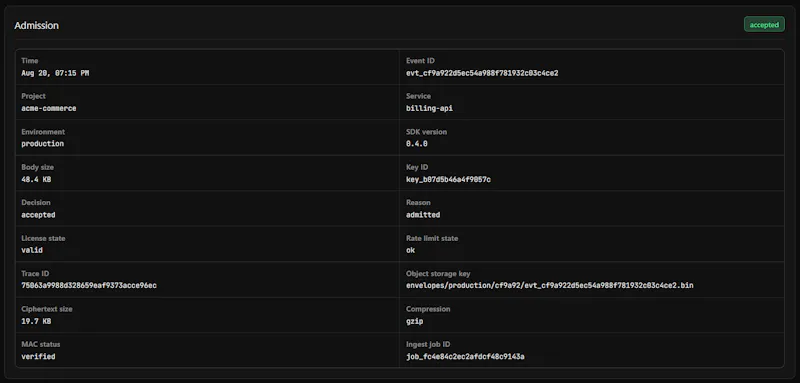This screenshot has width=800, height=383.
Task: Click the 'Project' field label
Action: tap(33, 96)
